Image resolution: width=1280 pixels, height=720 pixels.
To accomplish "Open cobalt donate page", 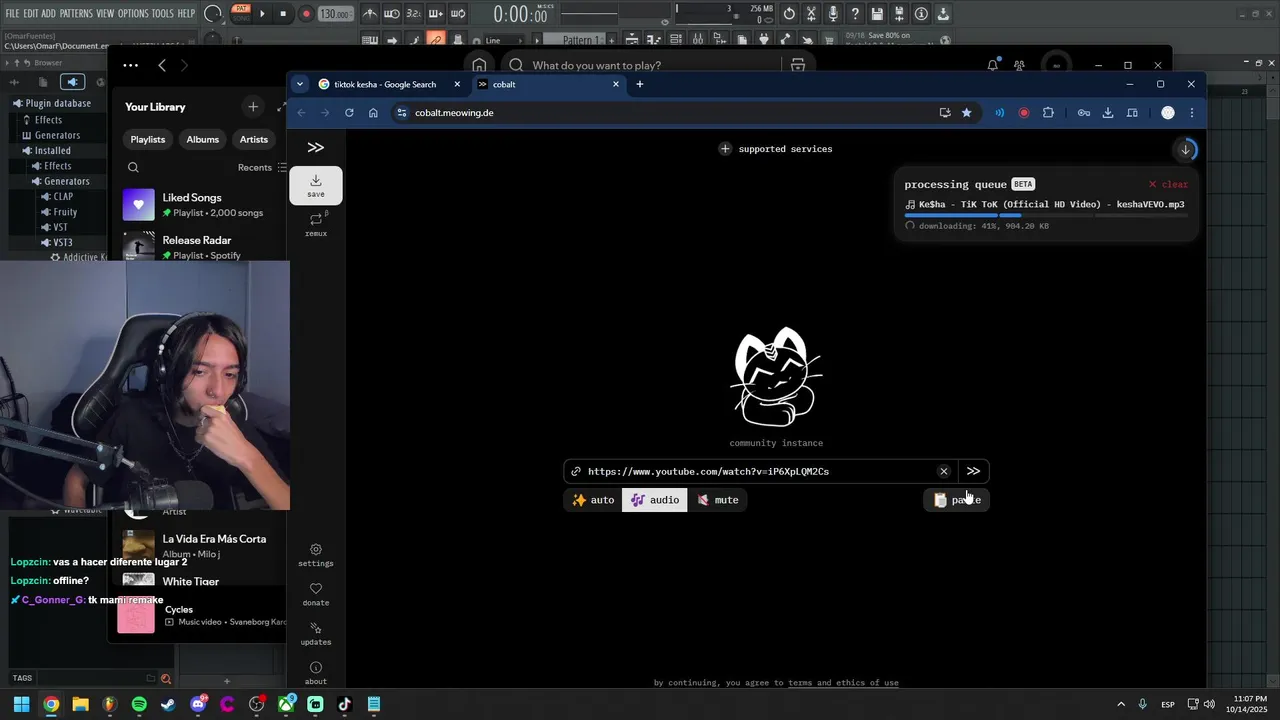I will (316, 594).
